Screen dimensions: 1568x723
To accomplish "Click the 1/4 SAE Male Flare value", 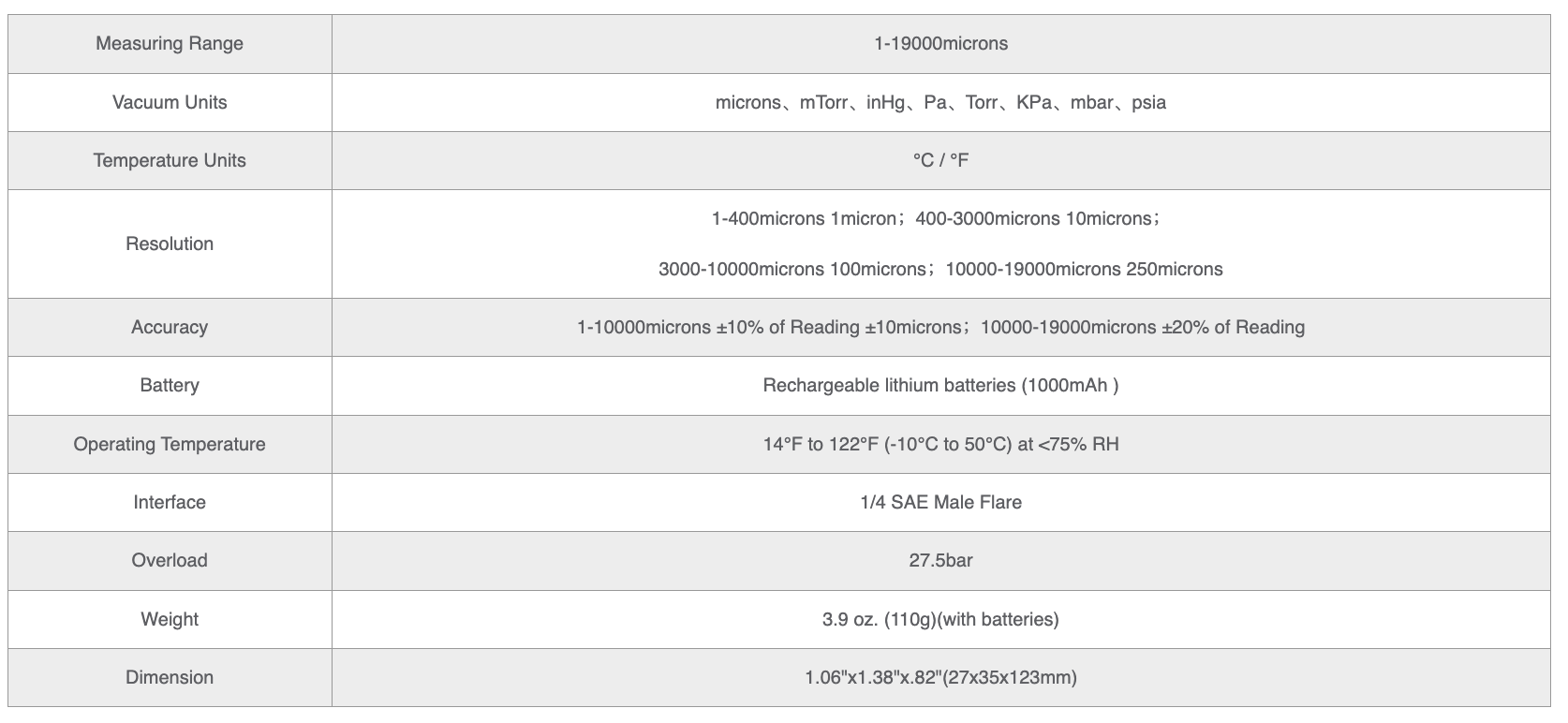I will coord(940,503).
